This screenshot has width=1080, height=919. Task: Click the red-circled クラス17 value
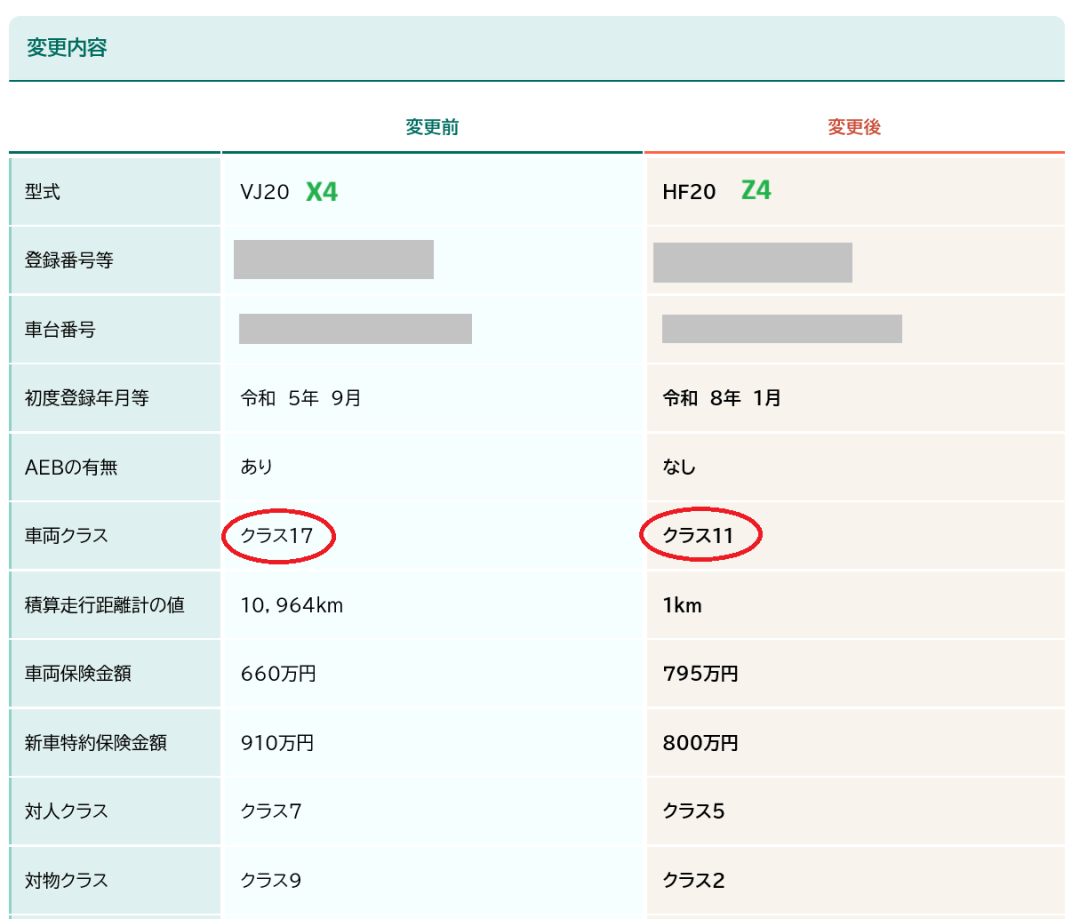278,536
